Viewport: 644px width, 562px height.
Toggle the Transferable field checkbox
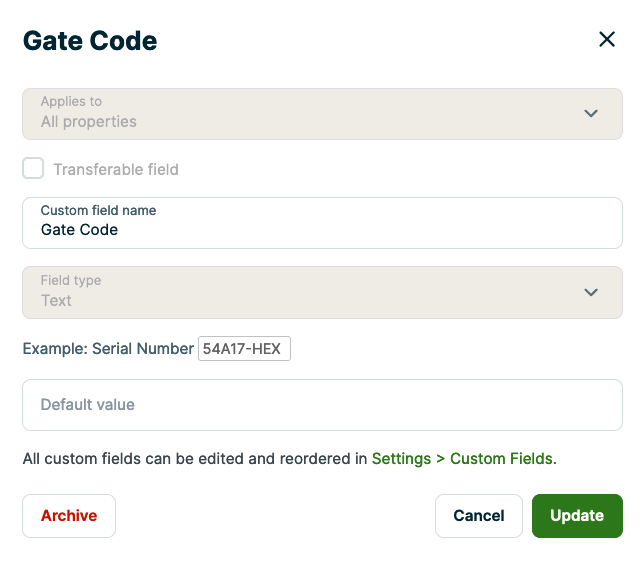34,169
